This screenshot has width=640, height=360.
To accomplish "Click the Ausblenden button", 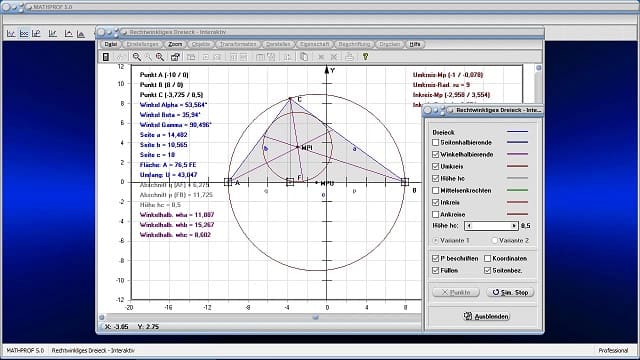I will [487, 316].
